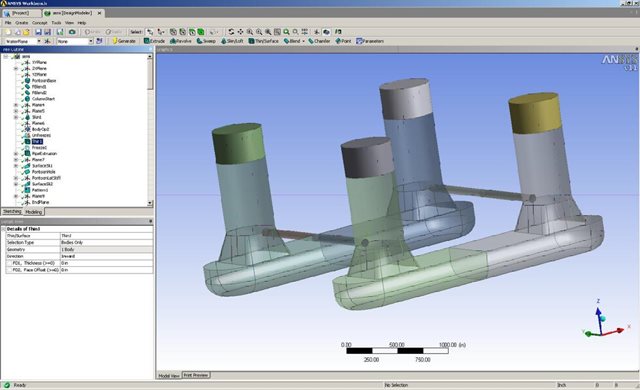Open the Blend dropdown arrow
Image resolution: width=640 pixels, height=390 pixels.
click(x=303, y=41)
